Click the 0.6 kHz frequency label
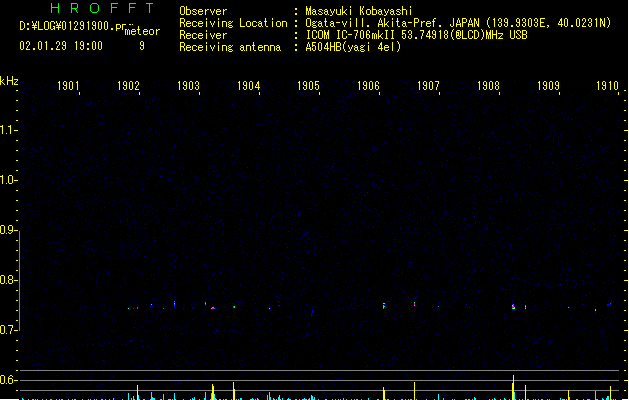629x400 pixels. coord(8,380)
